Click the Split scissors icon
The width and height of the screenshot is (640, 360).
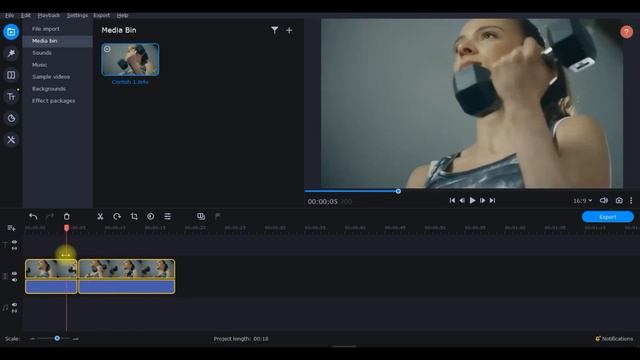tap(100, 216)
